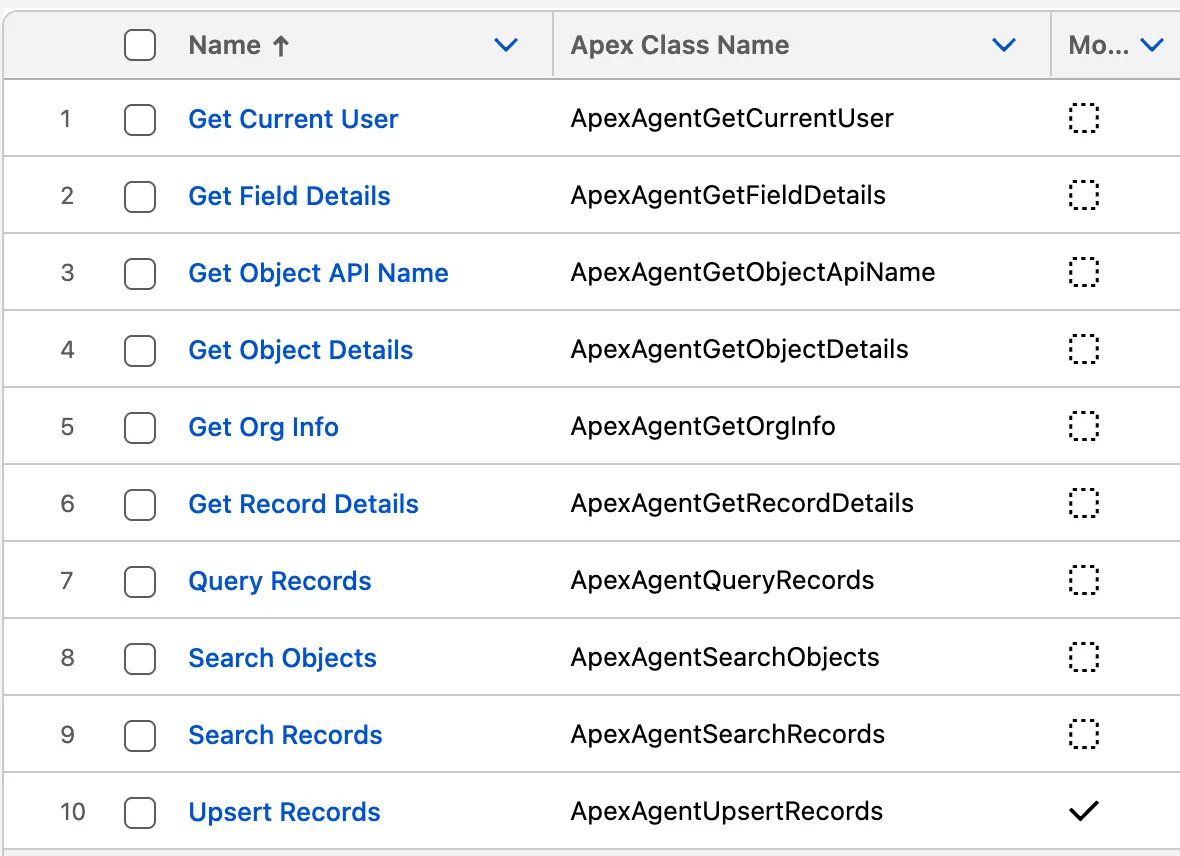Click the Mo... column header text
This screenshot has width=1180, height=856.
pyautogui.click(x=1099, y=45)
